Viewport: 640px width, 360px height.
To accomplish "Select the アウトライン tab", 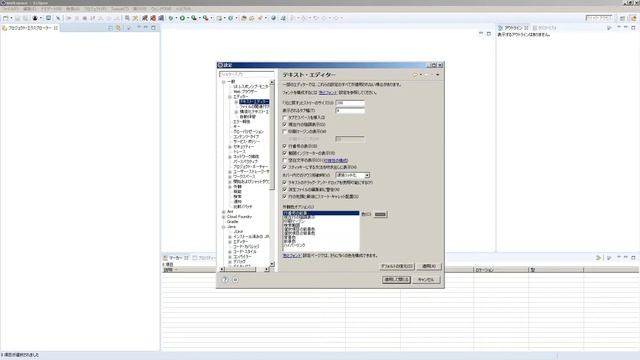I will point(513,28).
